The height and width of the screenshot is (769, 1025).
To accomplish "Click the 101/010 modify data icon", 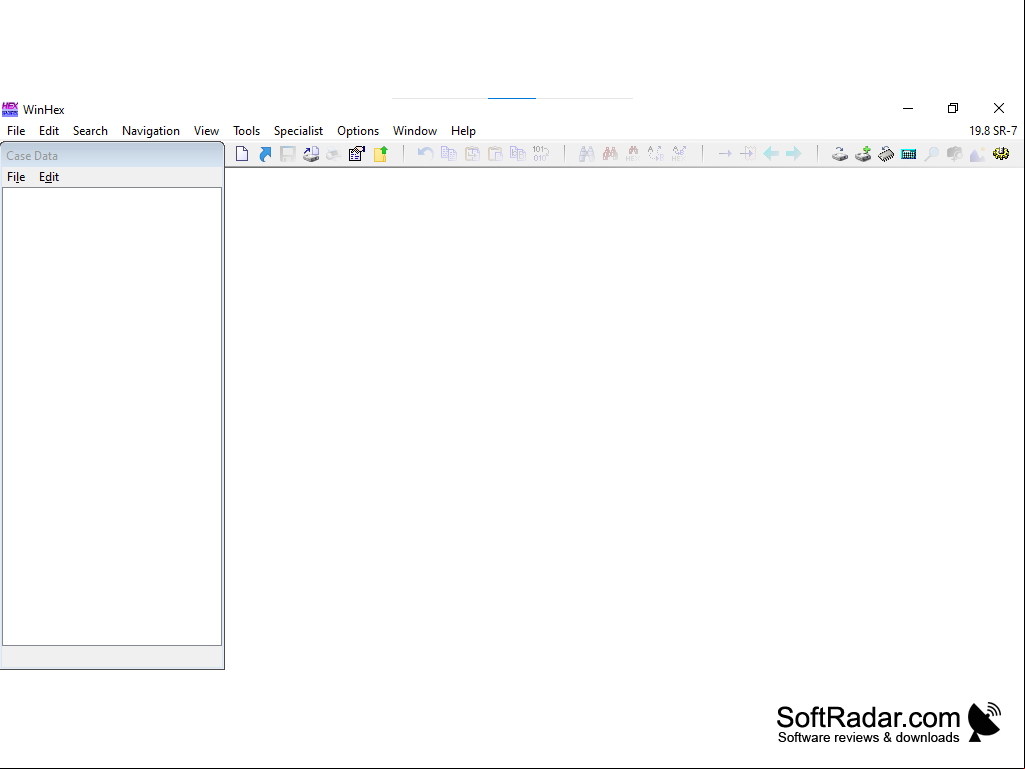I will point(541,154).
